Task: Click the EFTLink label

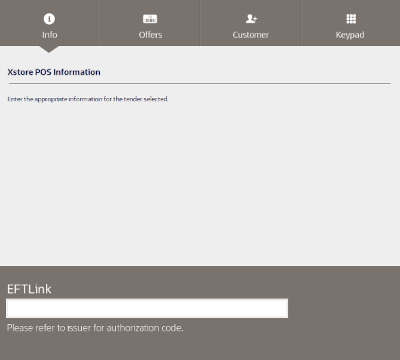Action: [x=29, y=289]
